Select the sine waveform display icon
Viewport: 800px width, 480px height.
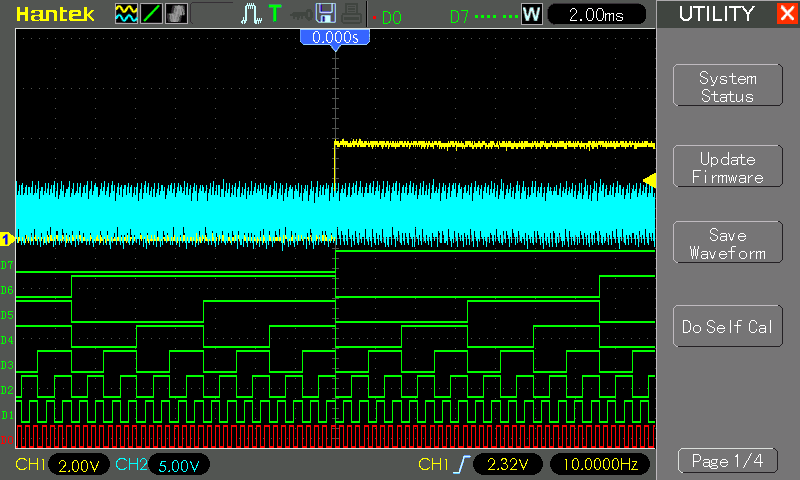(126, 14)
